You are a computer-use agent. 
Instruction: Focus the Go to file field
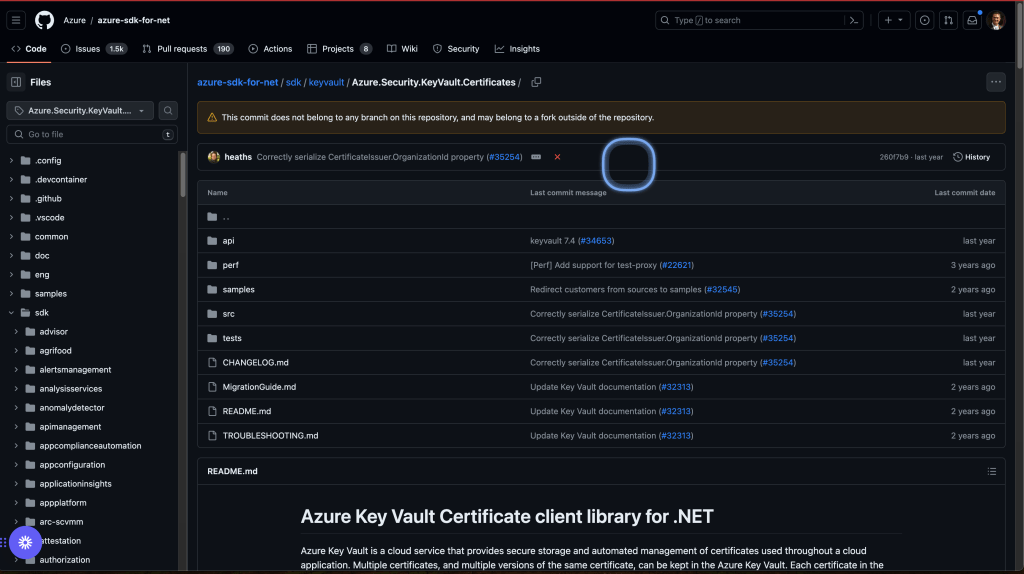[x=91, y=135]
